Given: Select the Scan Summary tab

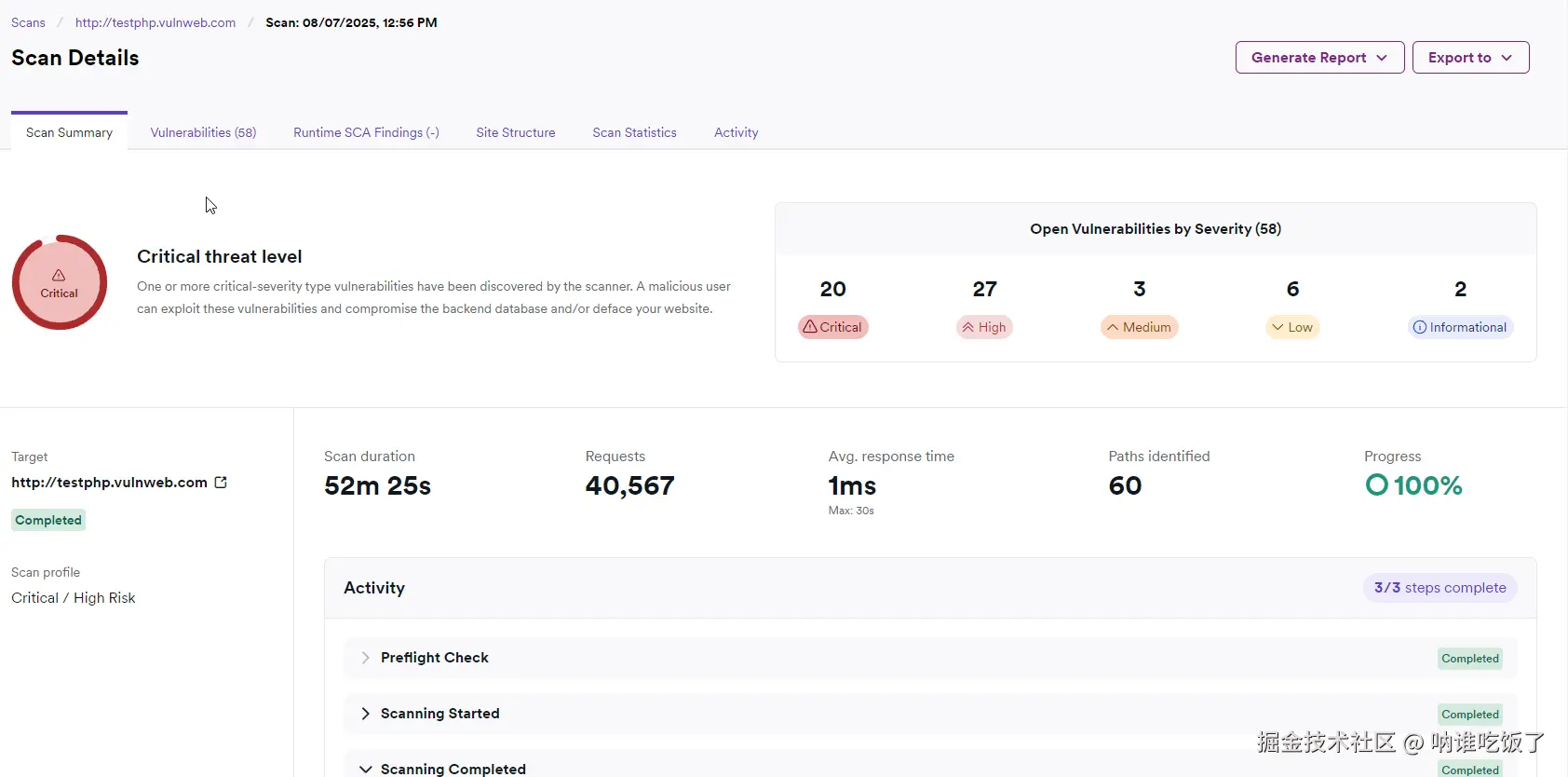Looking at the screenshot, I should pos(69,132).
